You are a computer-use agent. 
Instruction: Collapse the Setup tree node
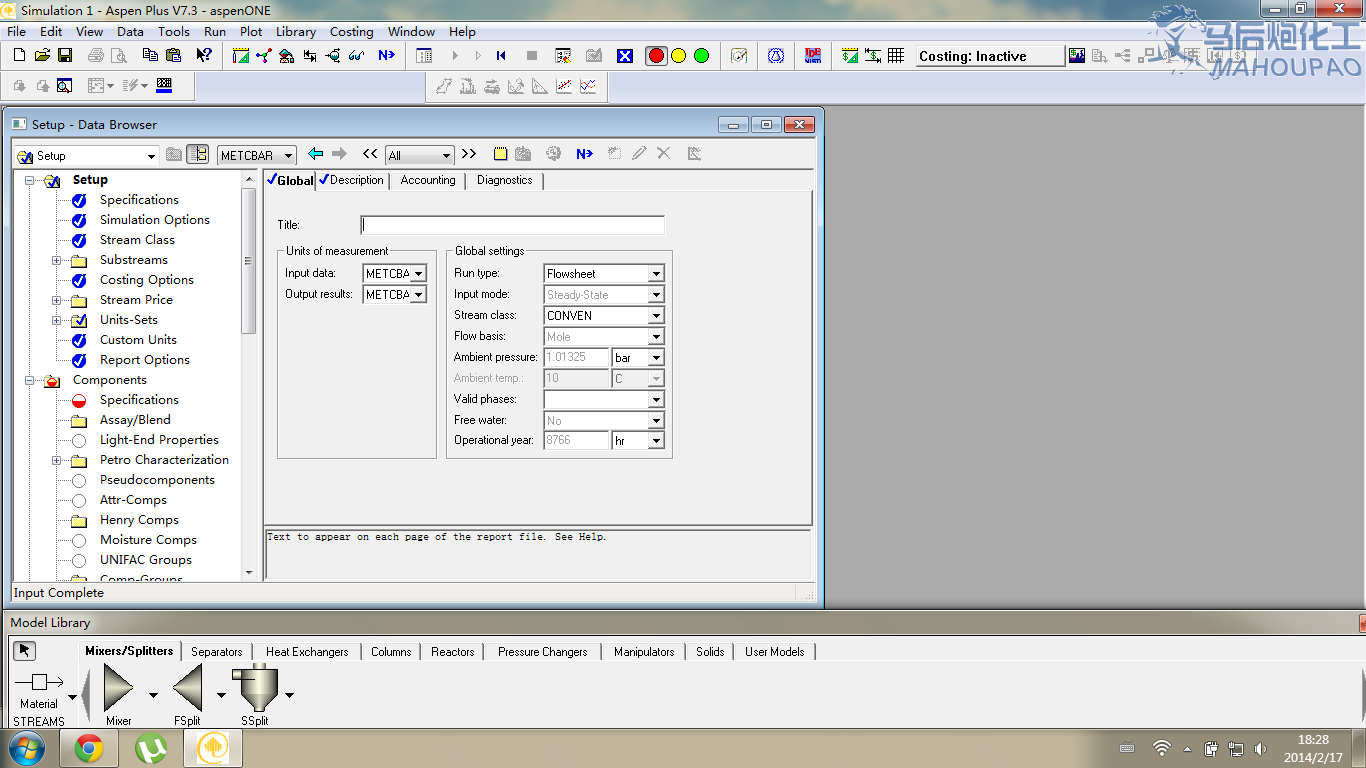(x=30, y=180)
